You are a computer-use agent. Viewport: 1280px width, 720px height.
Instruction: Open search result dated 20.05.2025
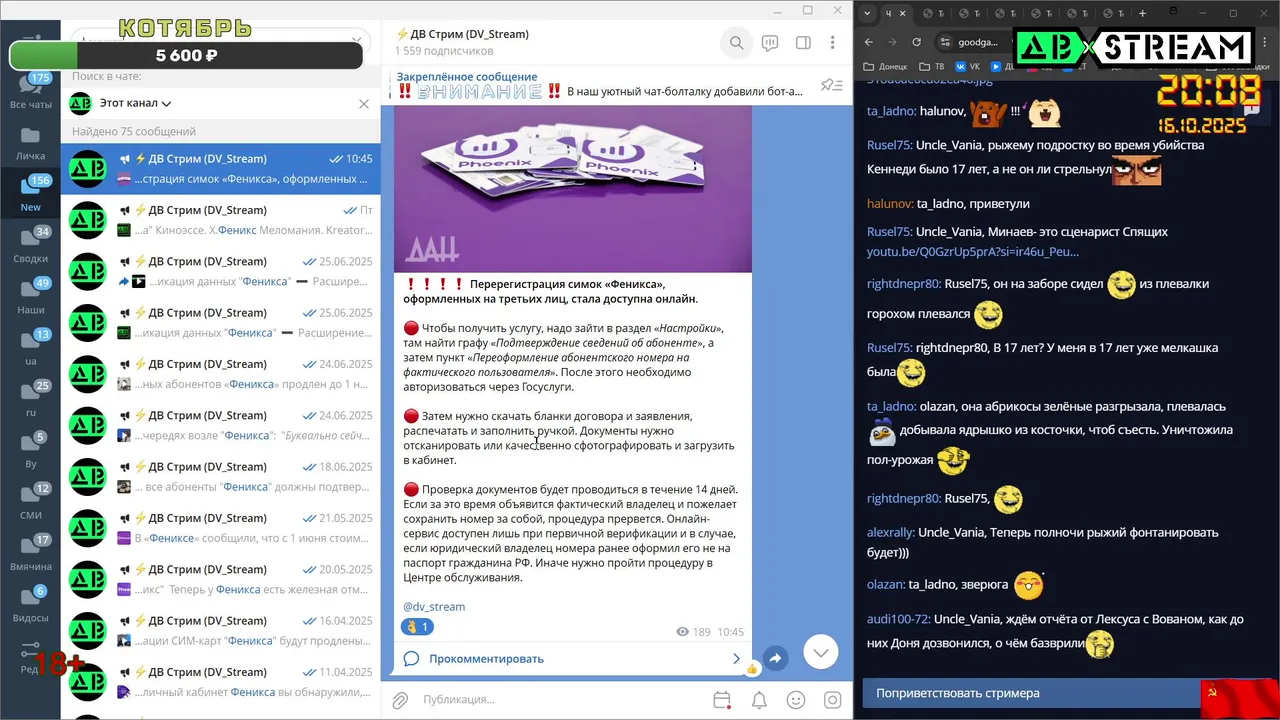[x=221, y=580]
